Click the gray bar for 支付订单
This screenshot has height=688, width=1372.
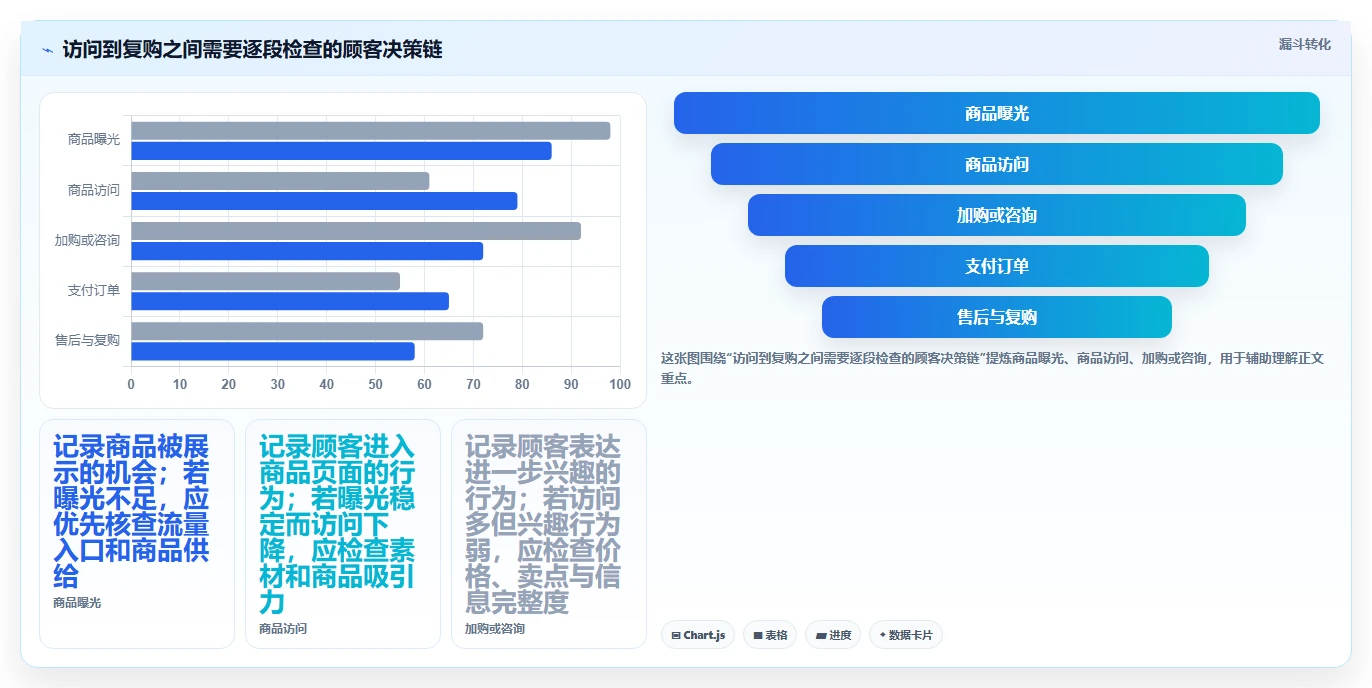(265, 281)
